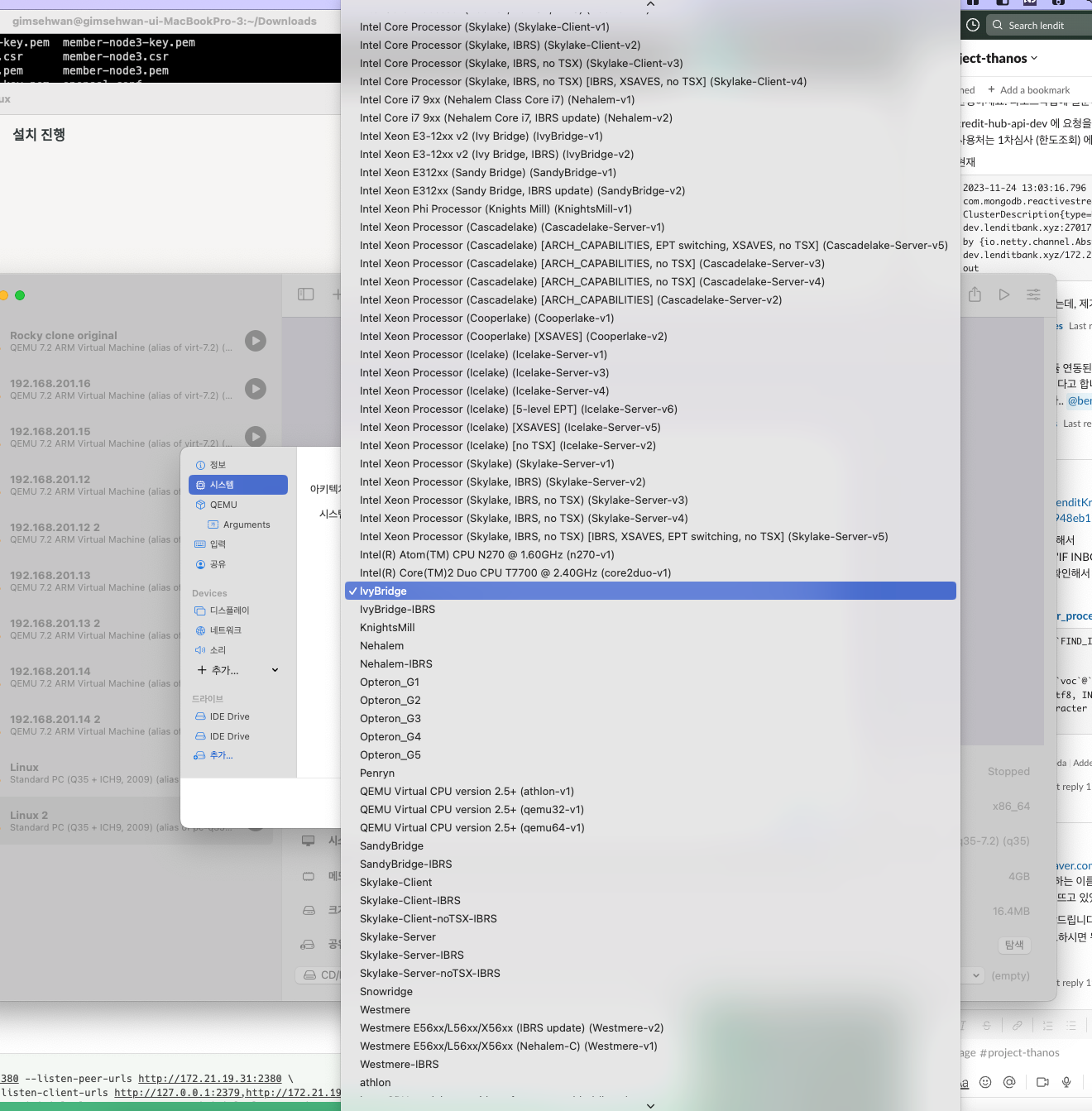Screen dimensions: 1092x1111
Task: Record an audio clip with the microphone icon
Action: (1066, 1082)
